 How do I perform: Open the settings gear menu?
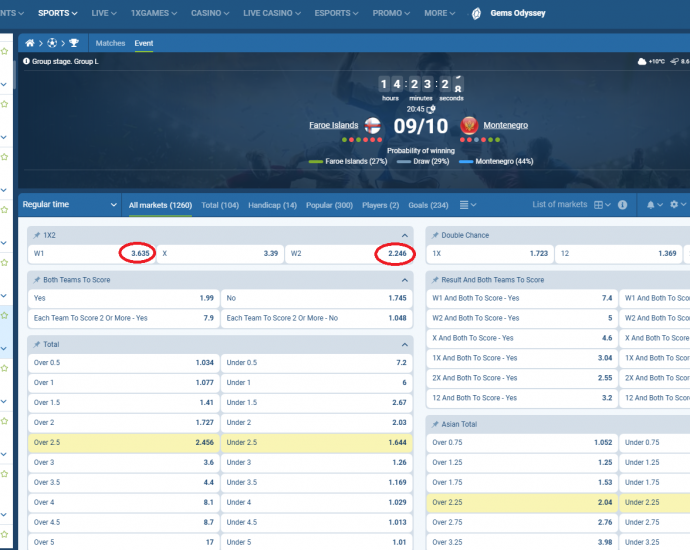coord(678,205)
